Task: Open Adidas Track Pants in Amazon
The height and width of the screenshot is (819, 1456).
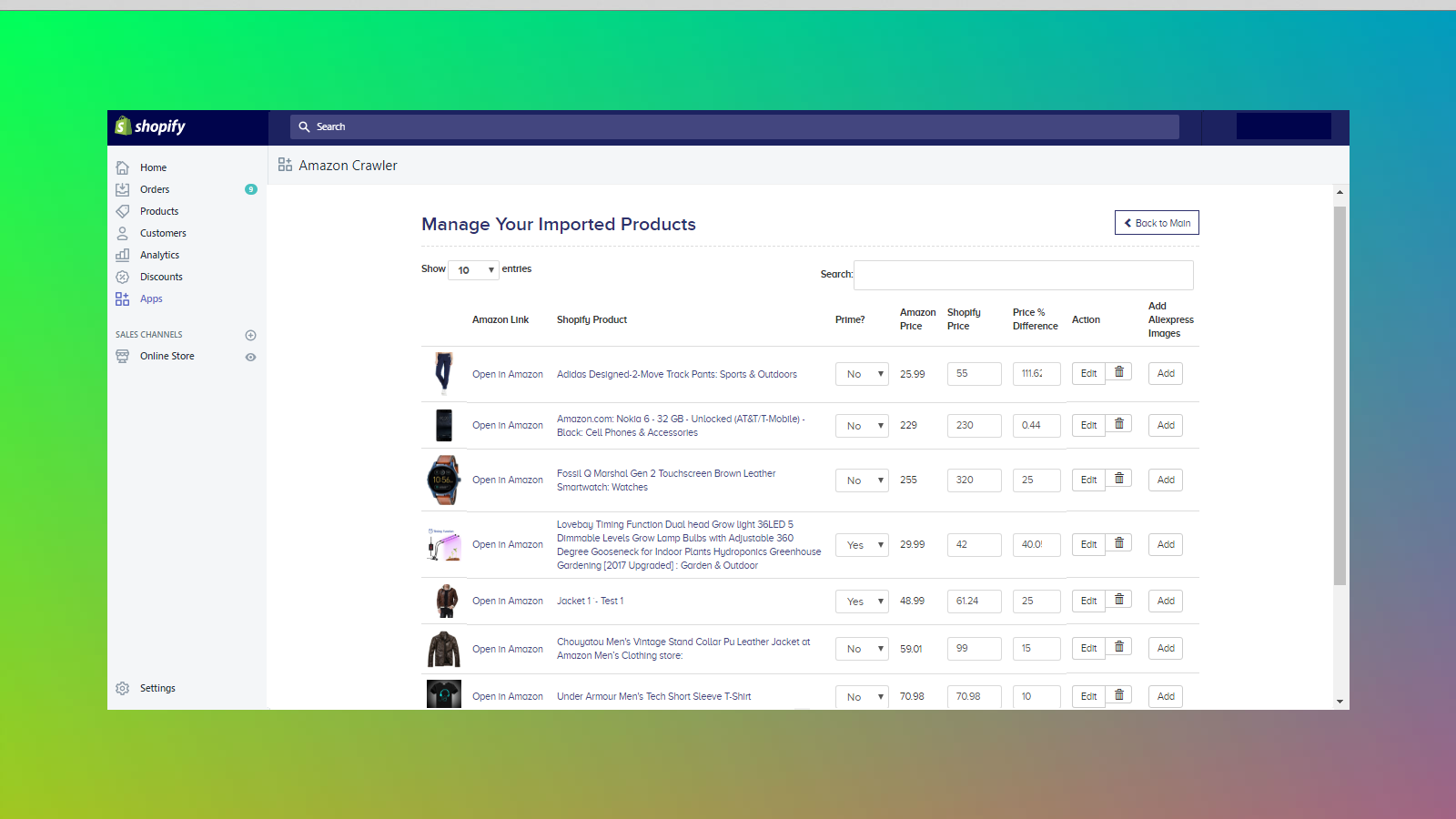Action: pos(507,374)
